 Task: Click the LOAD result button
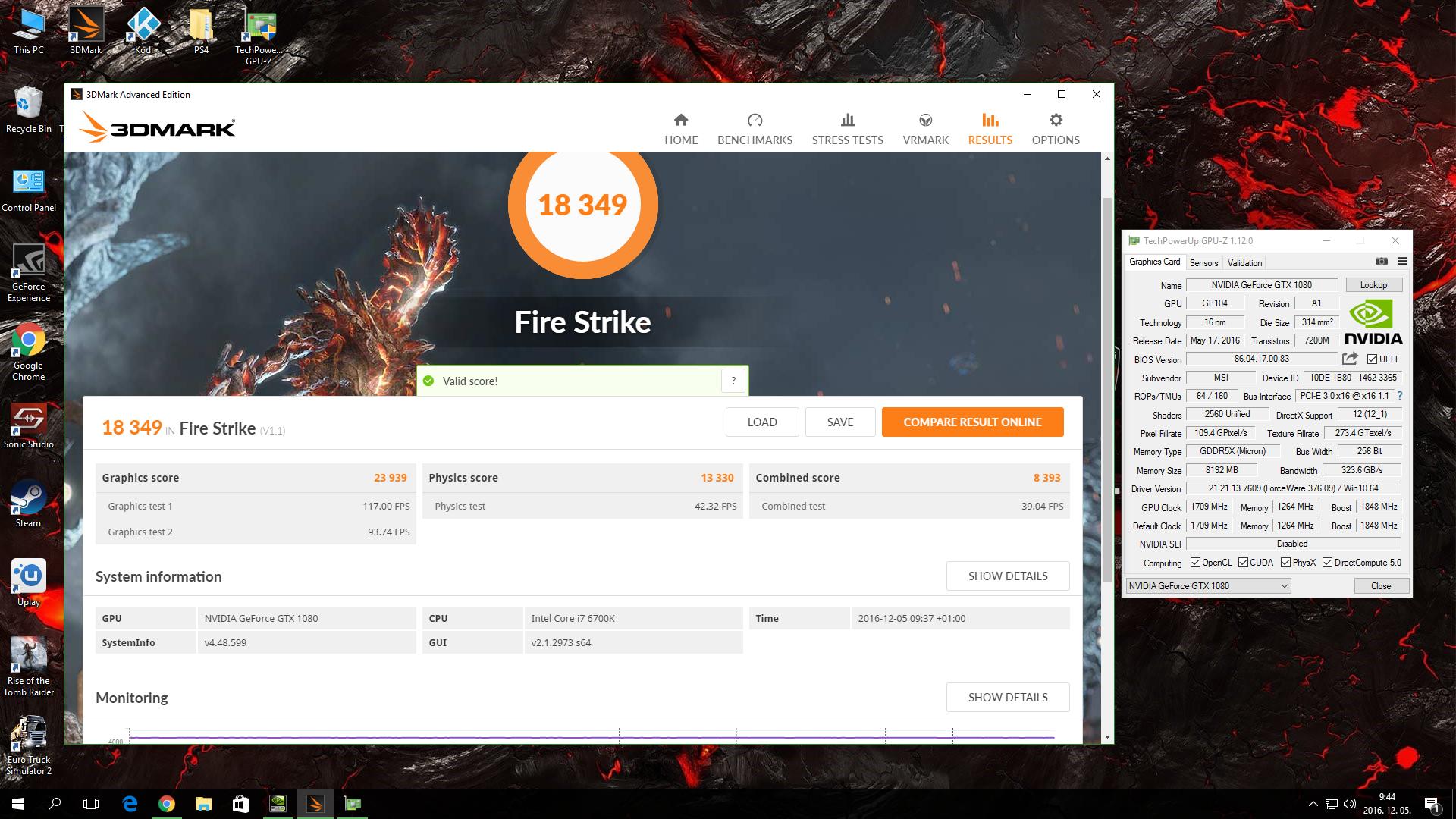coord(762,422)
